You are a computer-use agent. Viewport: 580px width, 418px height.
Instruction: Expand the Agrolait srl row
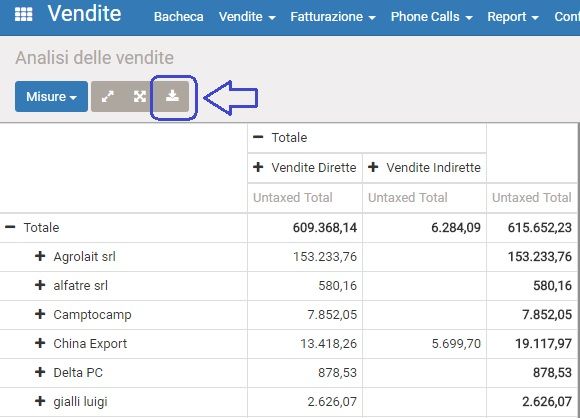(40, 256)
